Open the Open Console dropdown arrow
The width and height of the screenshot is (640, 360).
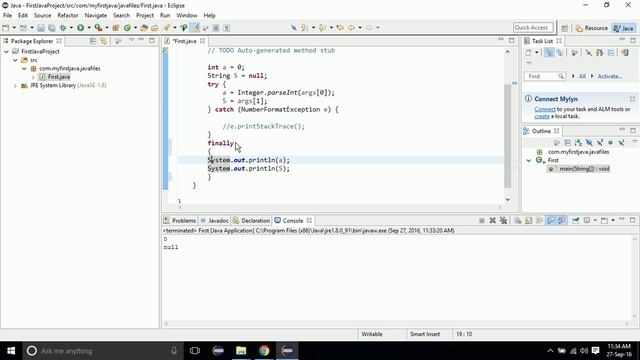[613, 220]
